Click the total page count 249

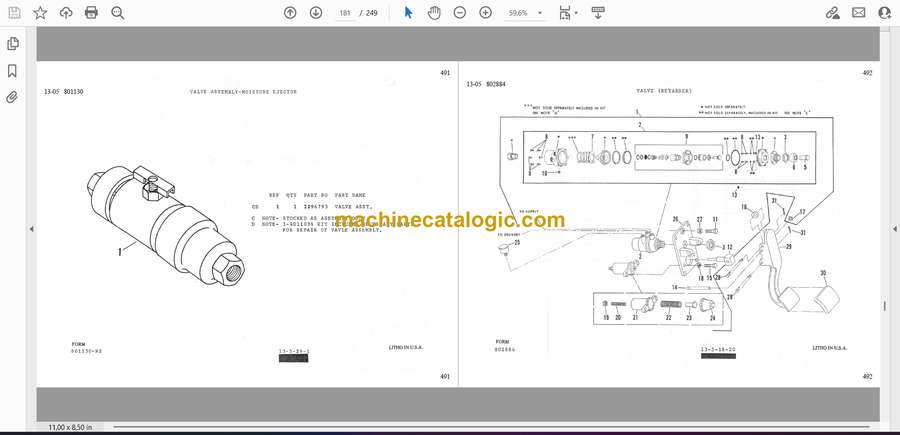tap(371, 13)
